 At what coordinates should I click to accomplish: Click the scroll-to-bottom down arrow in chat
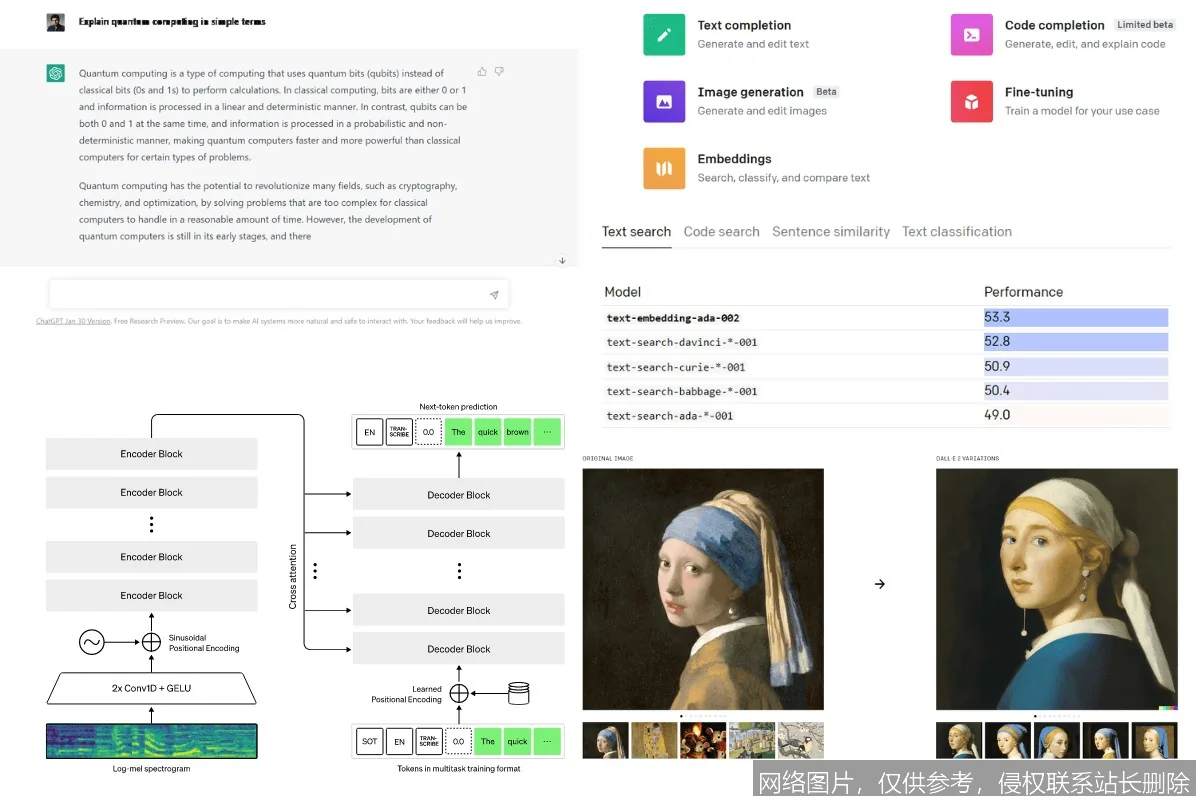point(562,261)
